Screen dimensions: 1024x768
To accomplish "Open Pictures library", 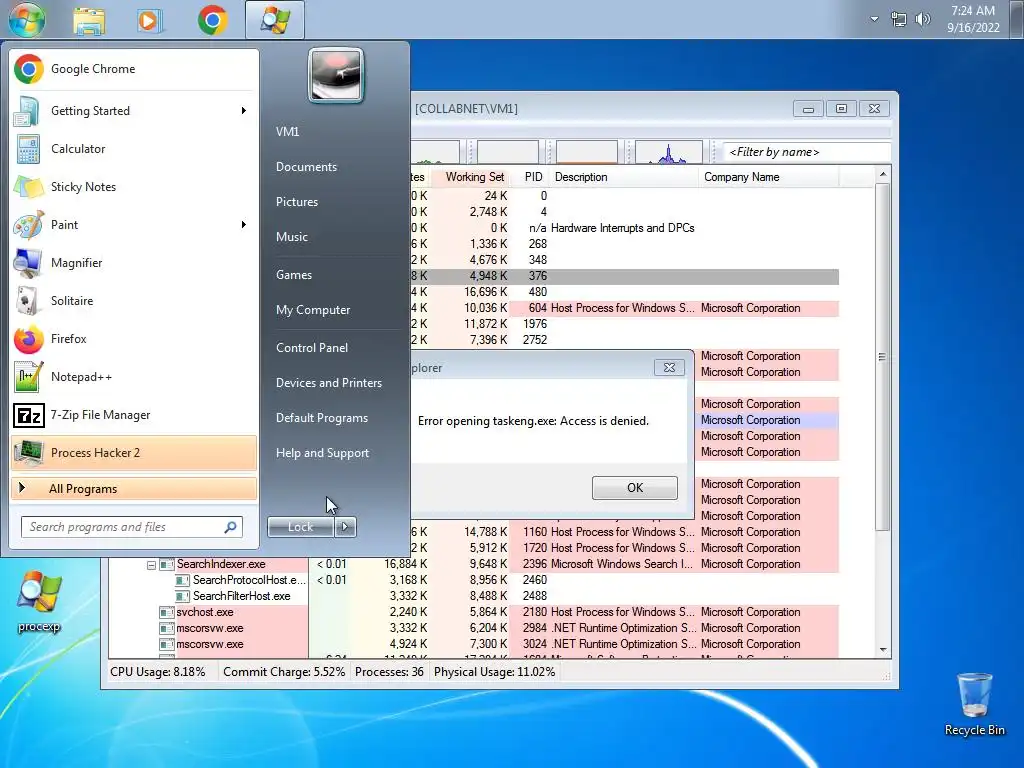I will 296,202.
